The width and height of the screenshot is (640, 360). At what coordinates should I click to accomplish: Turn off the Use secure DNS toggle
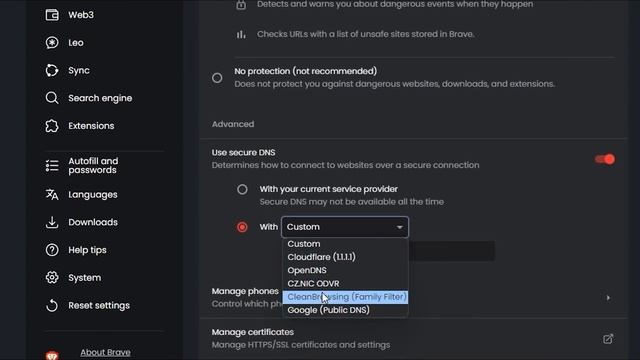click(605, 159)
